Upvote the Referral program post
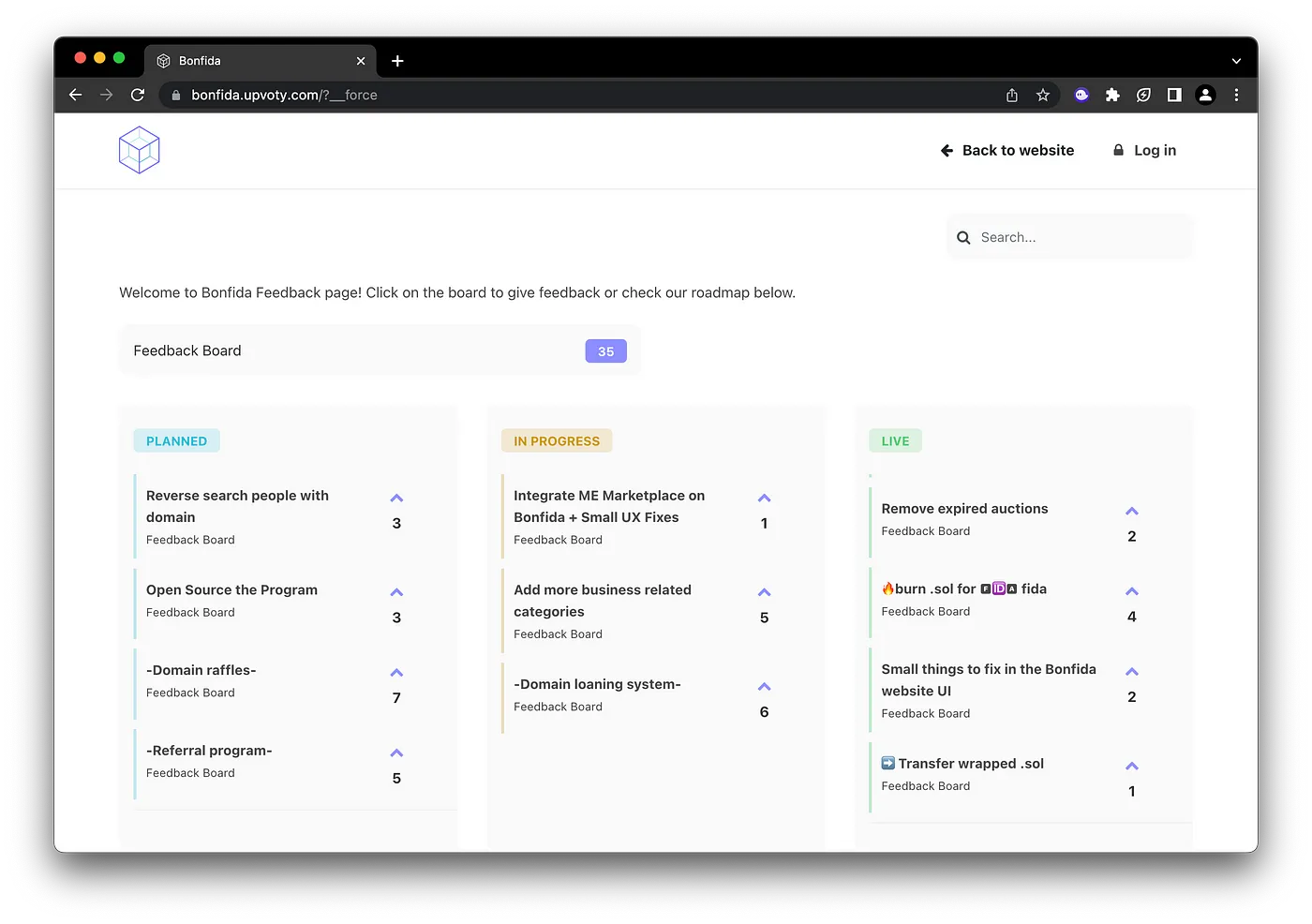The width and height of the screenshot is (1312, 924). (396, 753)
